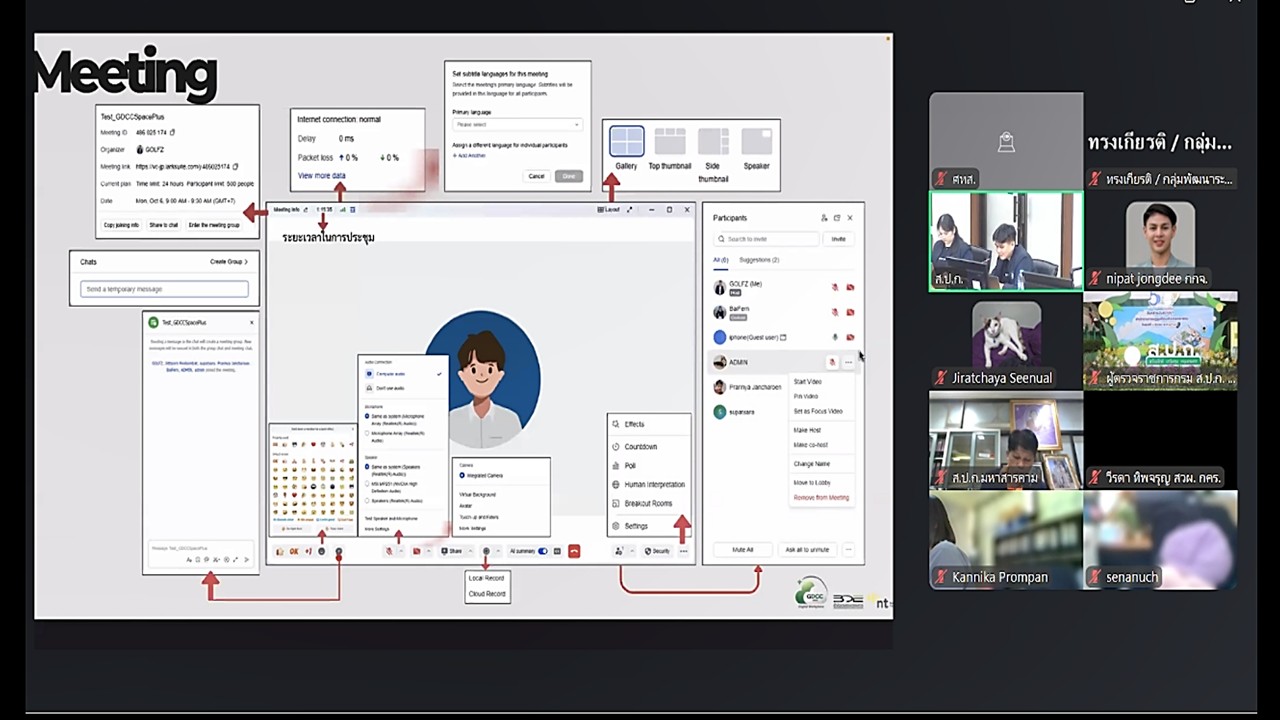Image resolution: width=1280 pixels, height=720 pixels.
Task: Click the Send a temporary message field
Action: [x=164, y=289]
